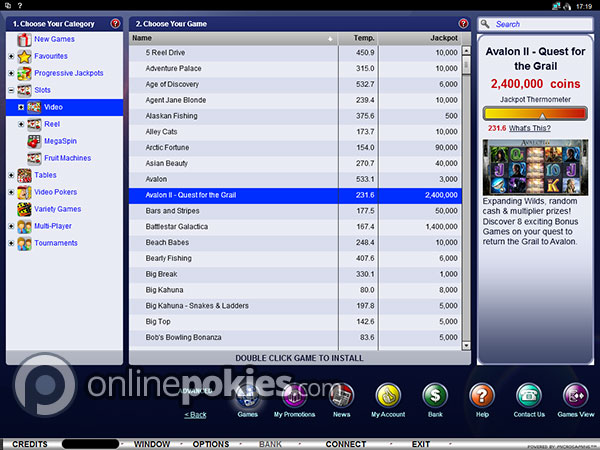600x450 pixels.
Task: Open the Bank dollar icon
Action: pos(435,396)
